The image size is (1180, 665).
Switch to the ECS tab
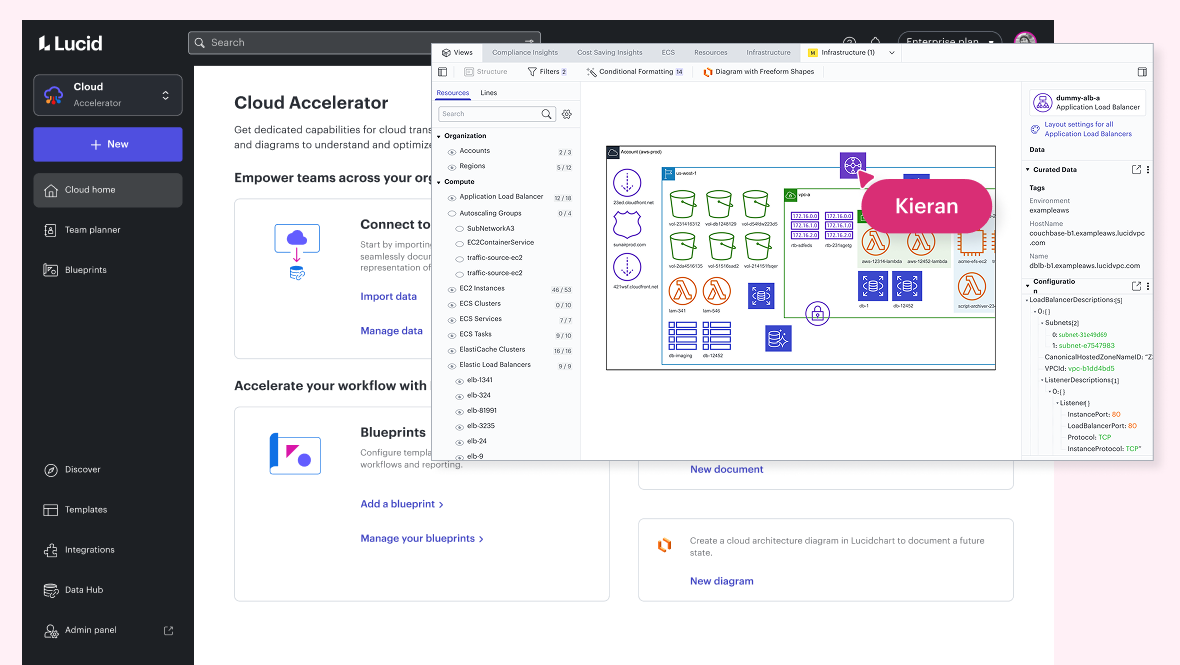668,53
